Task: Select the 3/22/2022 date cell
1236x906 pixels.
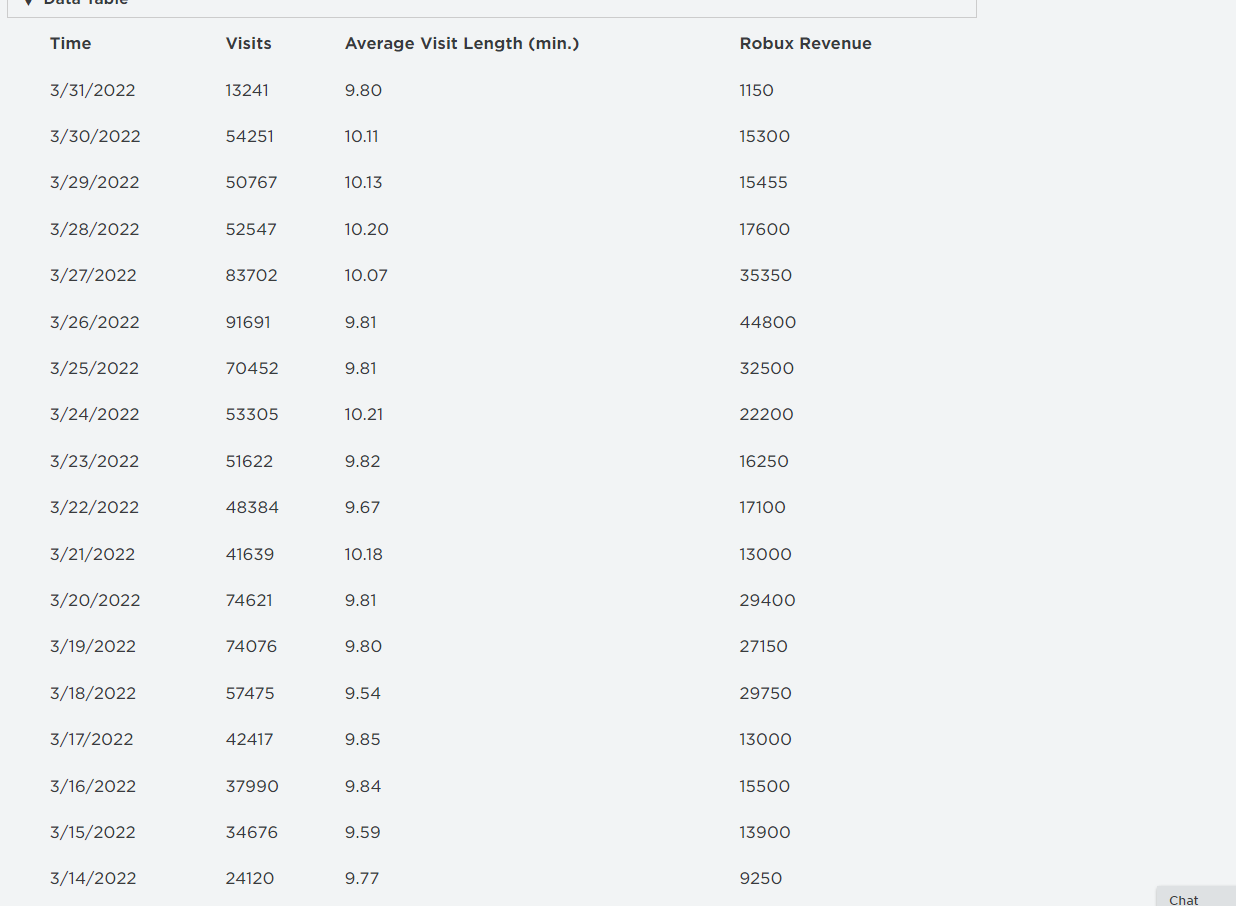Action: [94, 507]
